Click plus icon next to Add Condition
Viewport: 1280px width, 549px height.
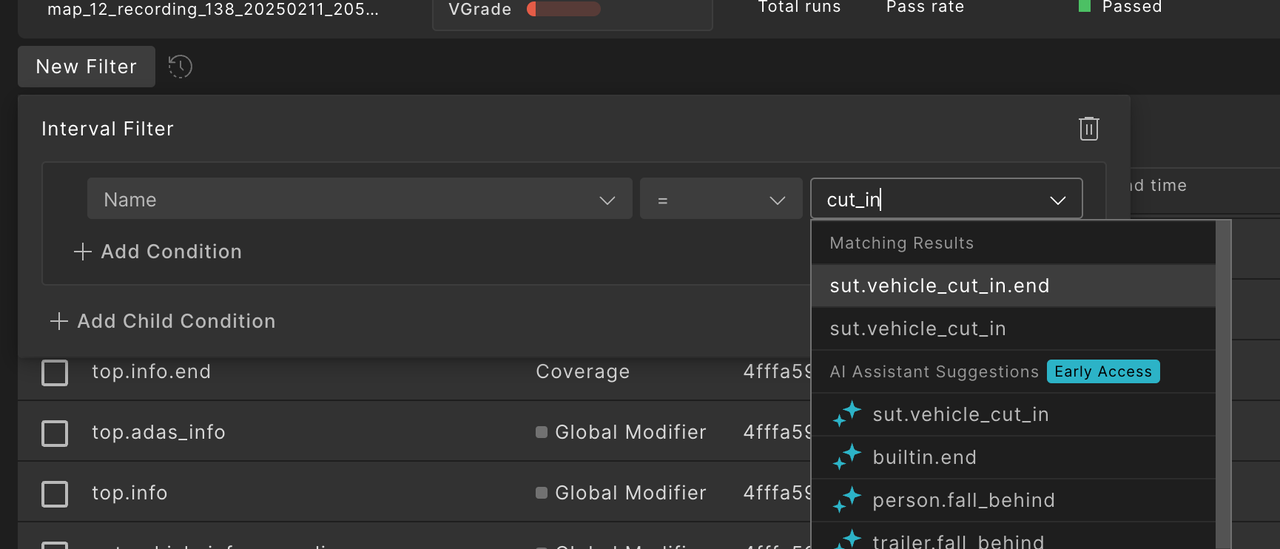coord(83,252)
